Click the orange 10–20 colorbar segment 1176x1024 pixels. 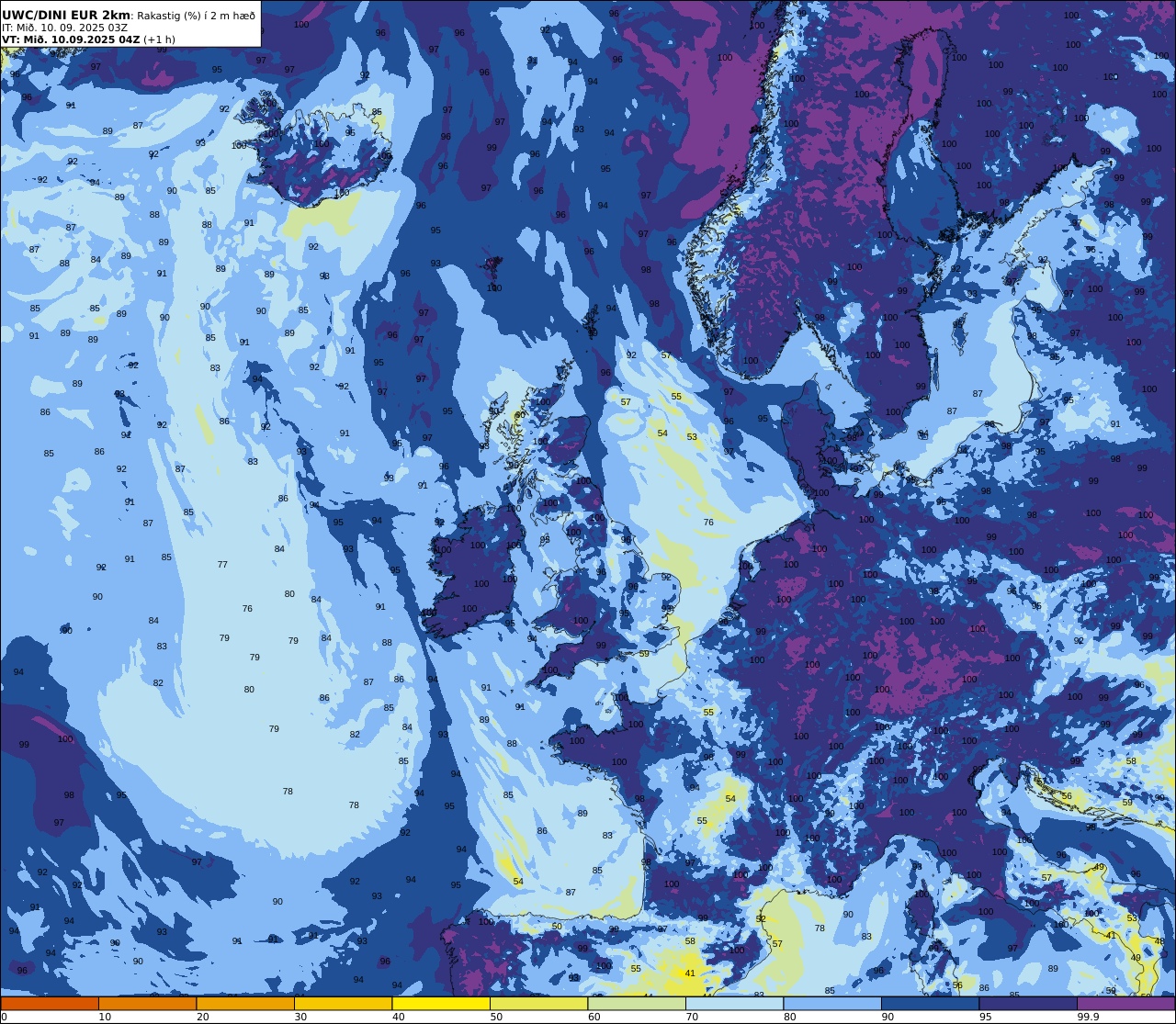pyautogui.click(x=147, y=1004)
